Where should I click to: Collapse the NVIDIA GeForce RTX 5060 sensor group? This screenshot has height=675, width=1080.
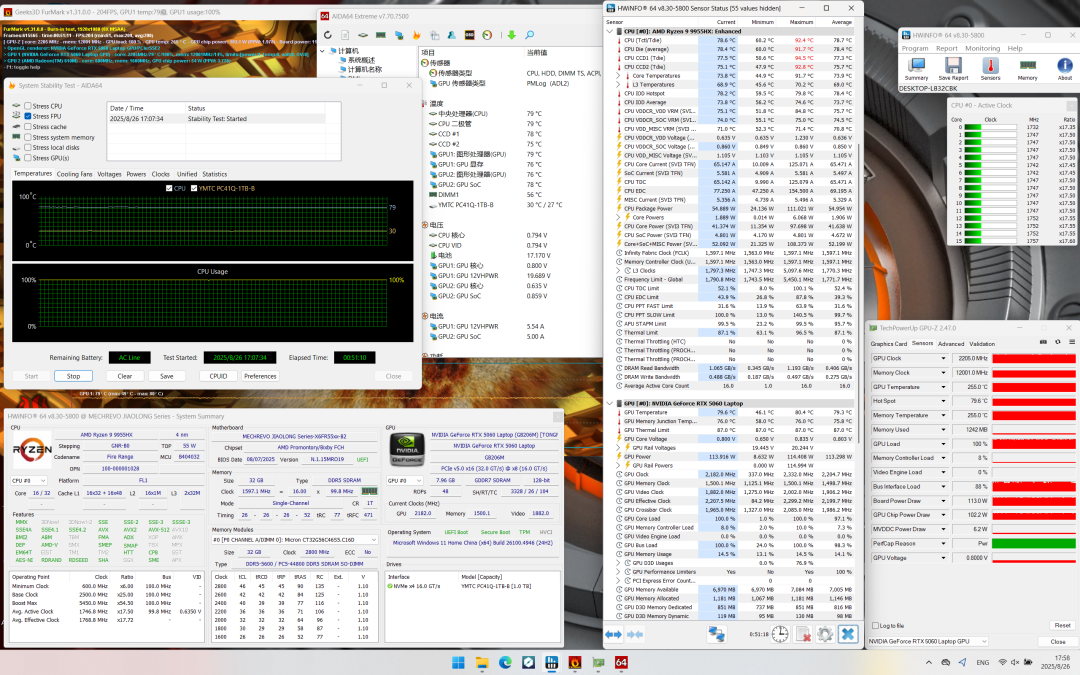(610, 404)
